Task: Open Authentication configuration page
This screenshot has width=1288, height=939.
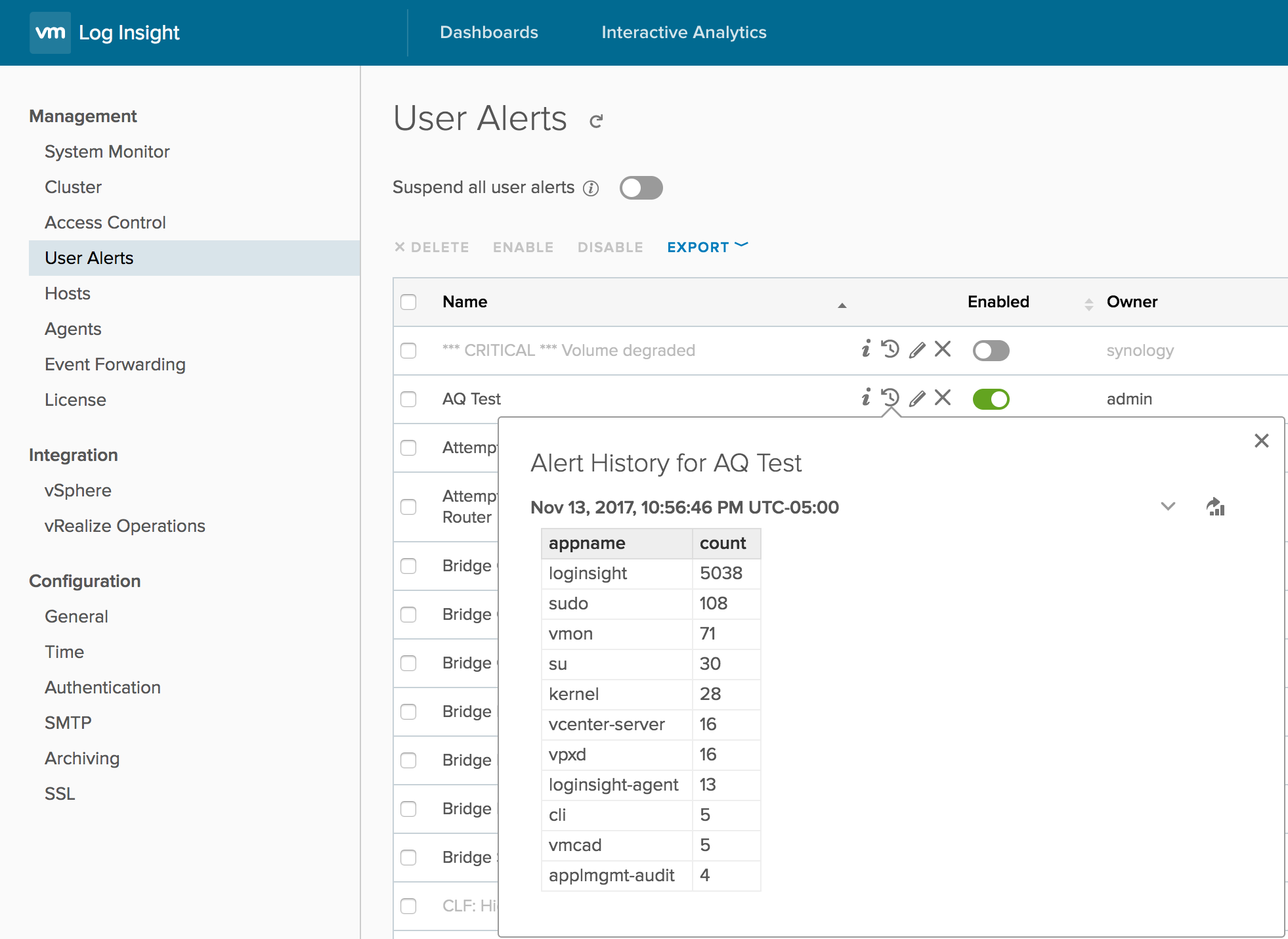Action: click(x=102, y=688)
